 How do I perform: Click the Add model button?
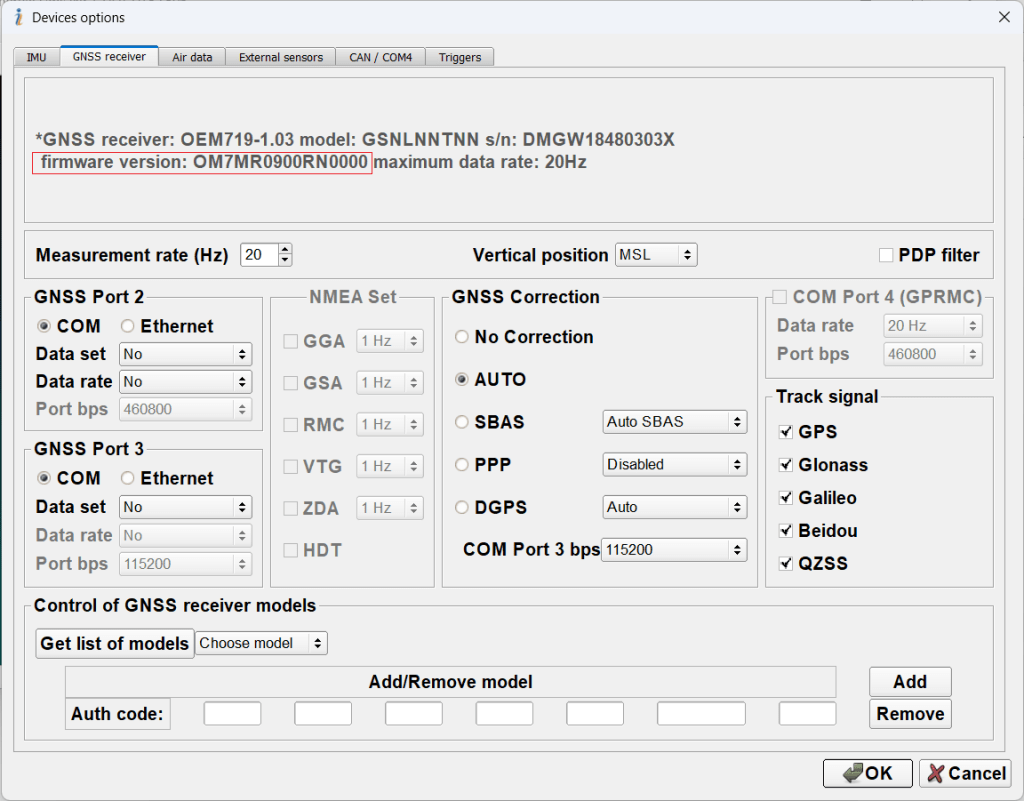coord(909,681)
